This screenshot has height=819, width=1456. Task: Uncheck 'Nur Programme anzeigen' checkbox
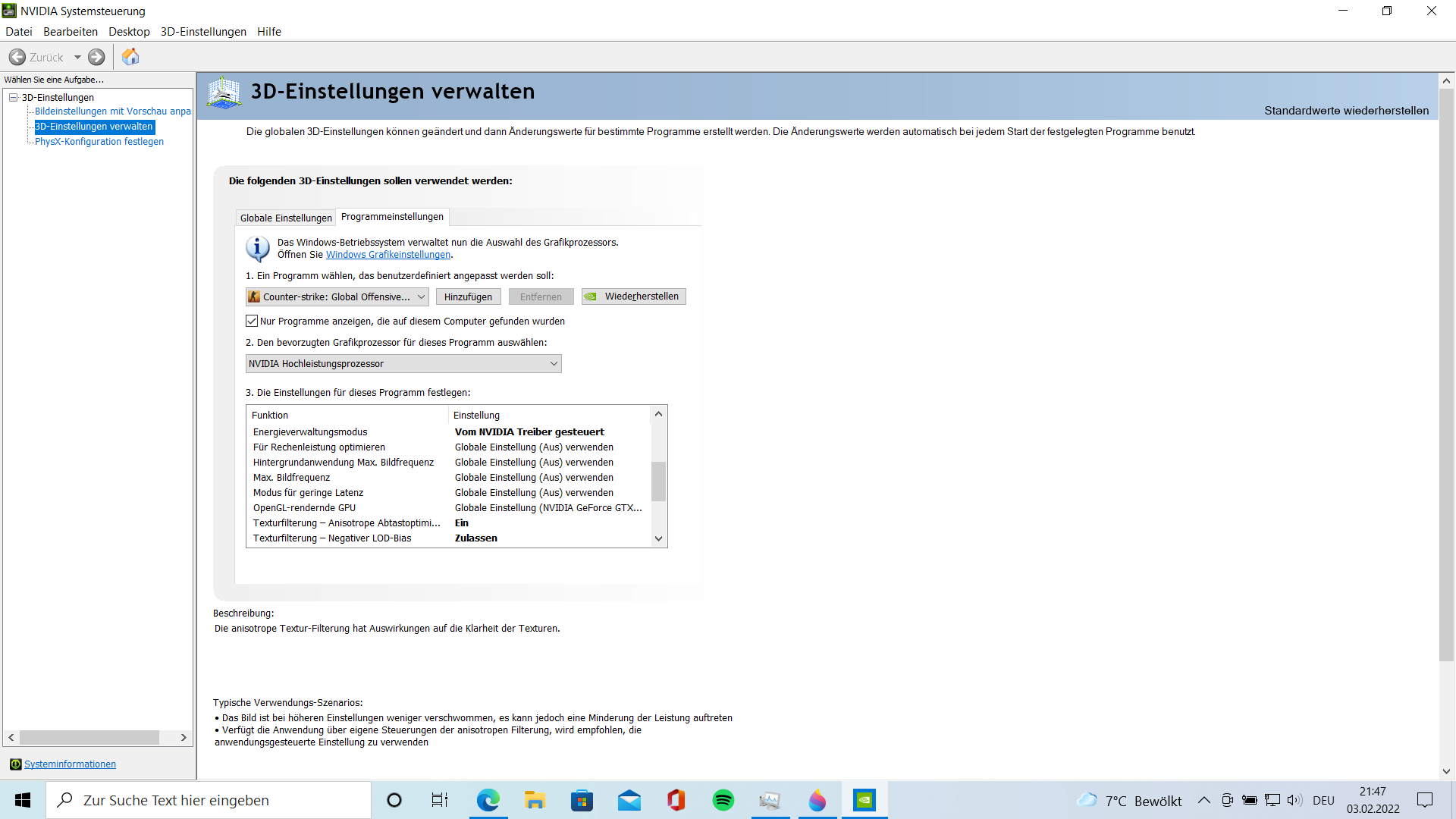(252, 321)
